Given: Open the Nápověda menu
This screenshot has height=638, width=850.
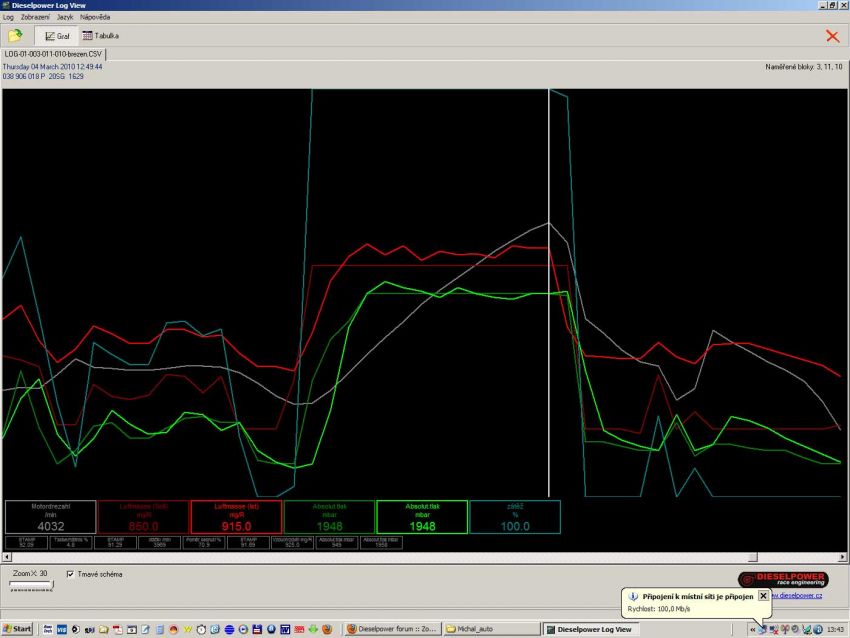Looking at the screenshot, I should click(95, 17).
